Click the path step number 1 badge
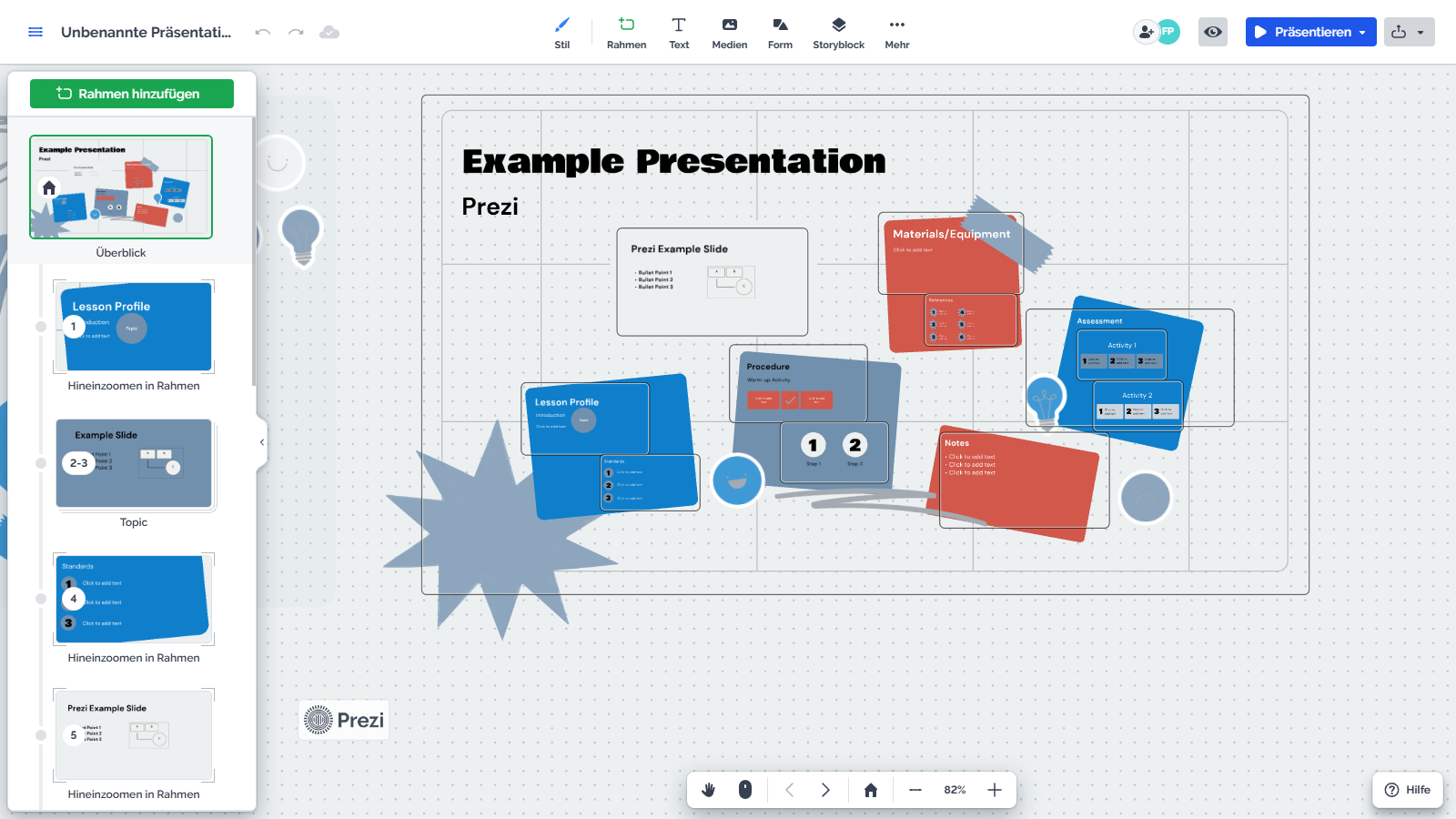This screenshot has width=1456, height=819. 74,327
